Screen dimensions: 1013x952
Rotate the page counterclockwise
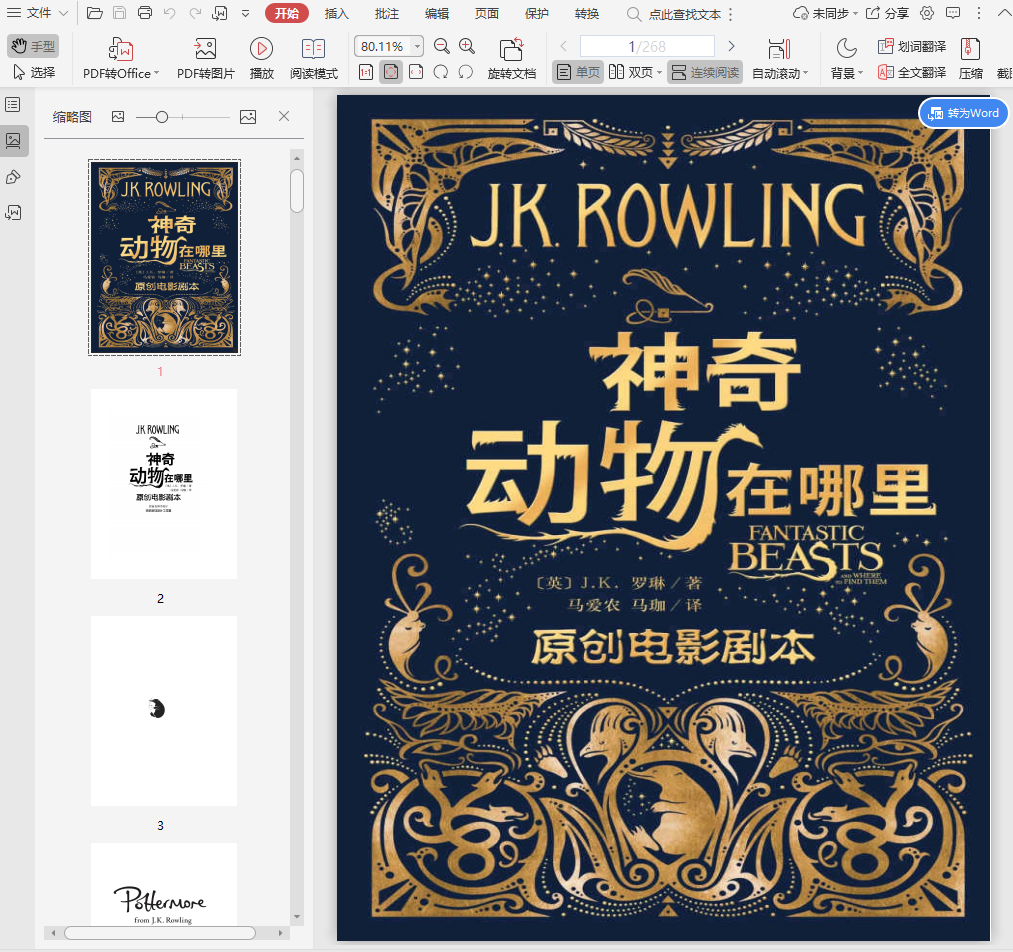click(x=466, y=72)
